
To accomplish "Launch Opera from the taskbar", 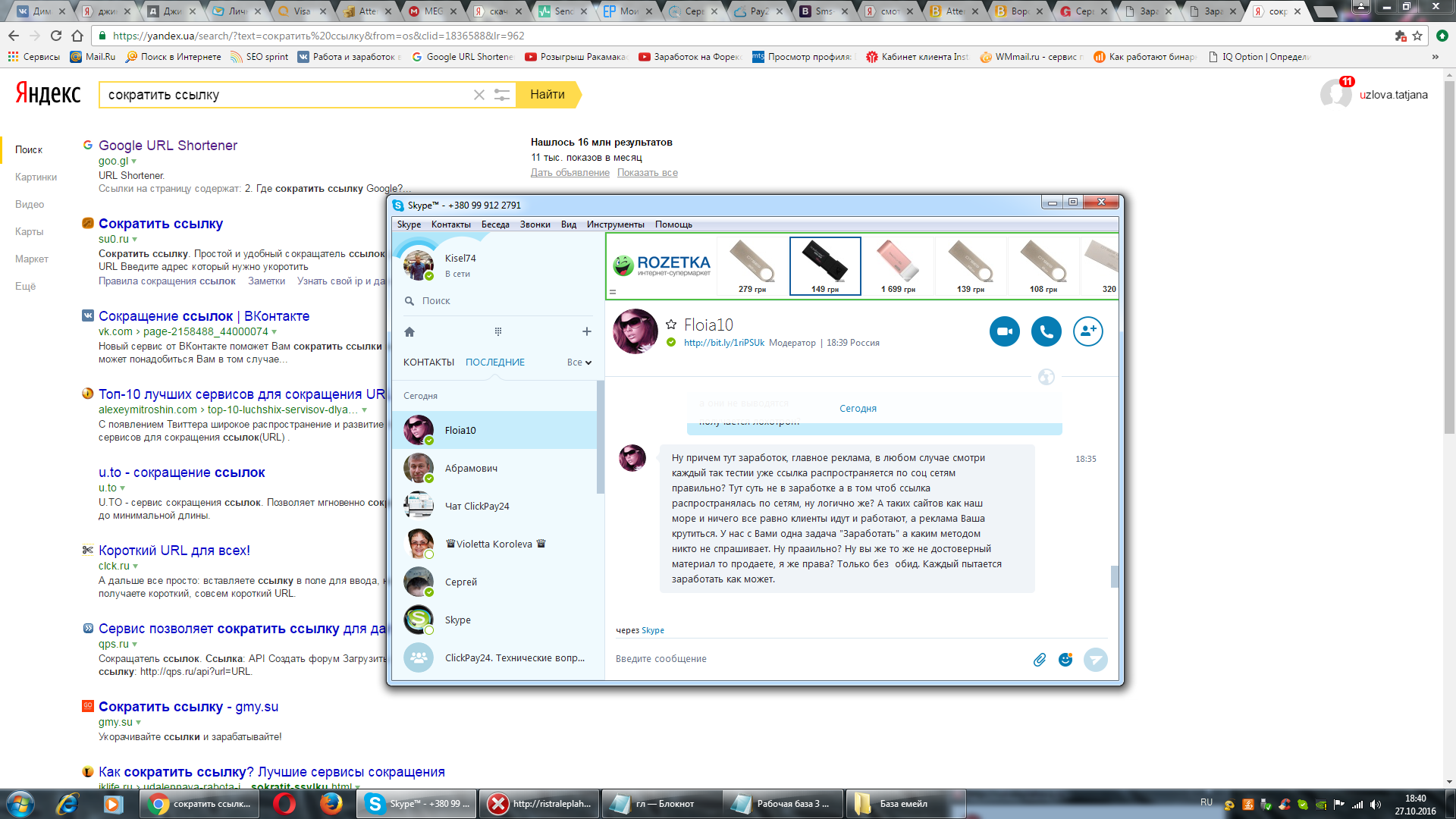I will pyautogui.click(x=284, y=804).
